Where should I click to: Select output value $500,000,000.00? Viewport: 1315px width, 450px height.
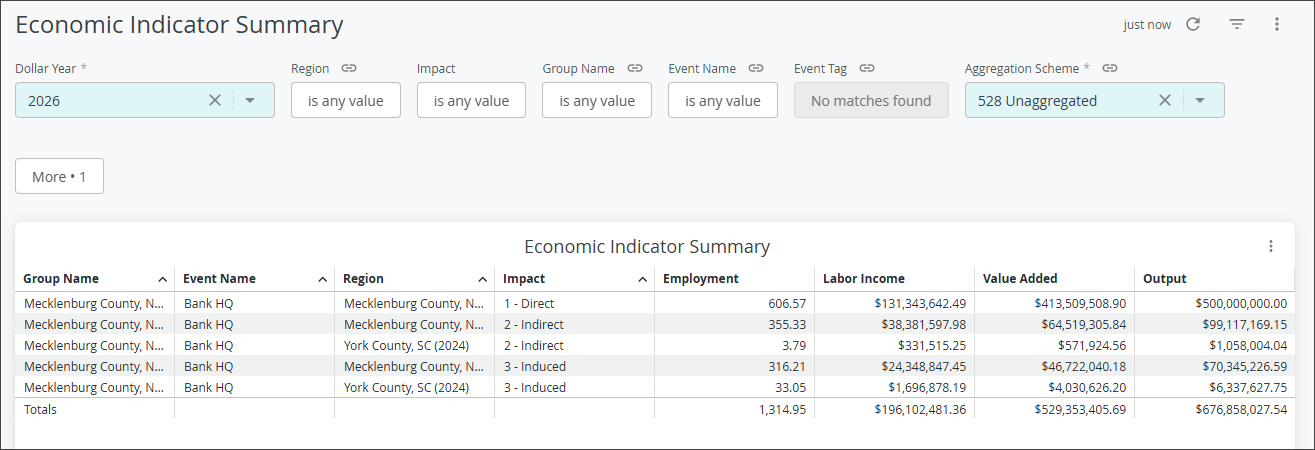pos(1241,303)
